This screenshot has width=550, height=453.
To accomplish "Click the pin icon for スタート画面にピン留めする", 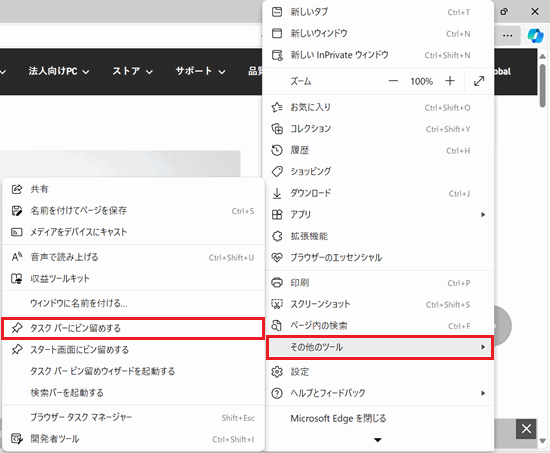I will [17, 349].
